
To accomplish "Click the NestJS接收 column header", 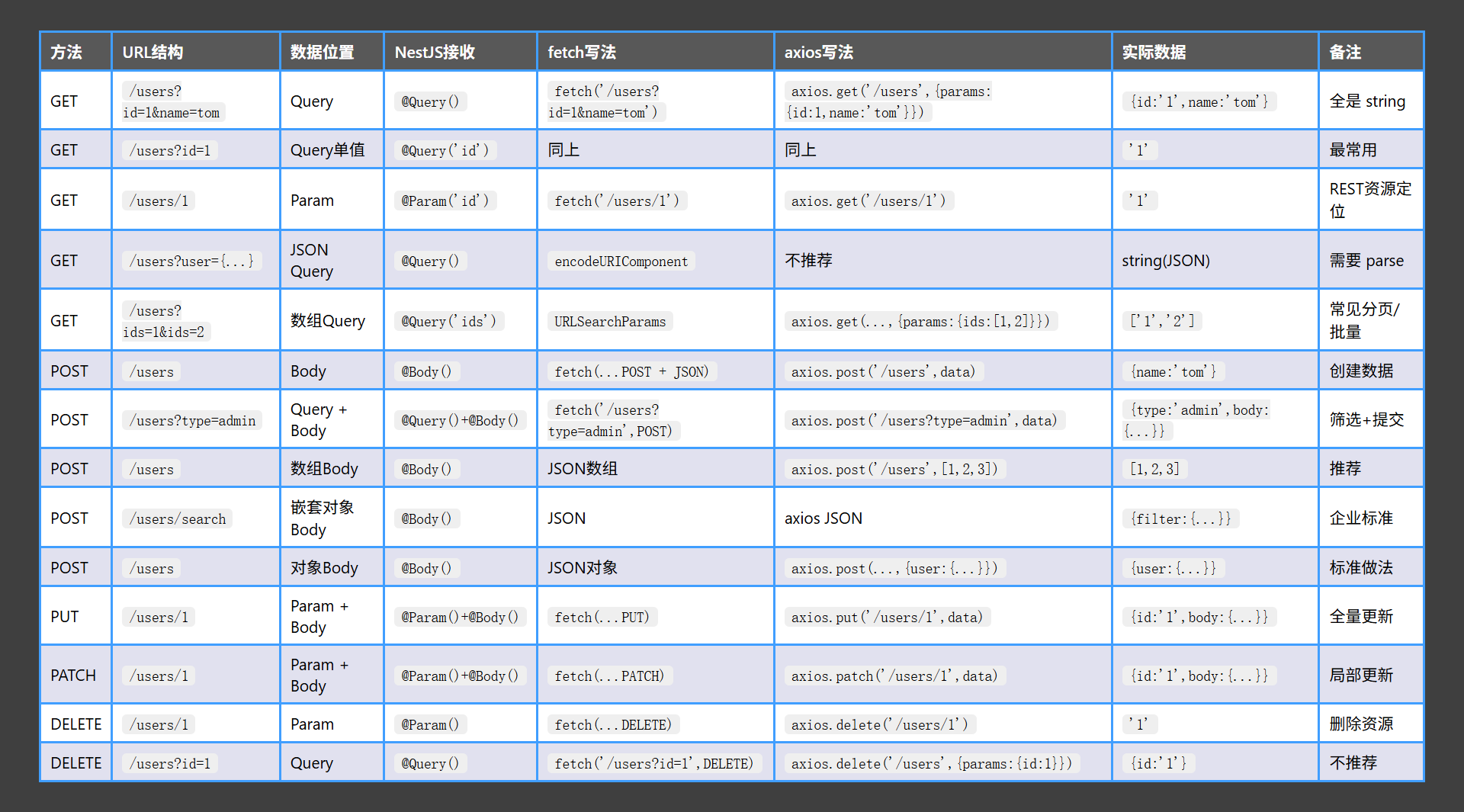I will point(461,52).
